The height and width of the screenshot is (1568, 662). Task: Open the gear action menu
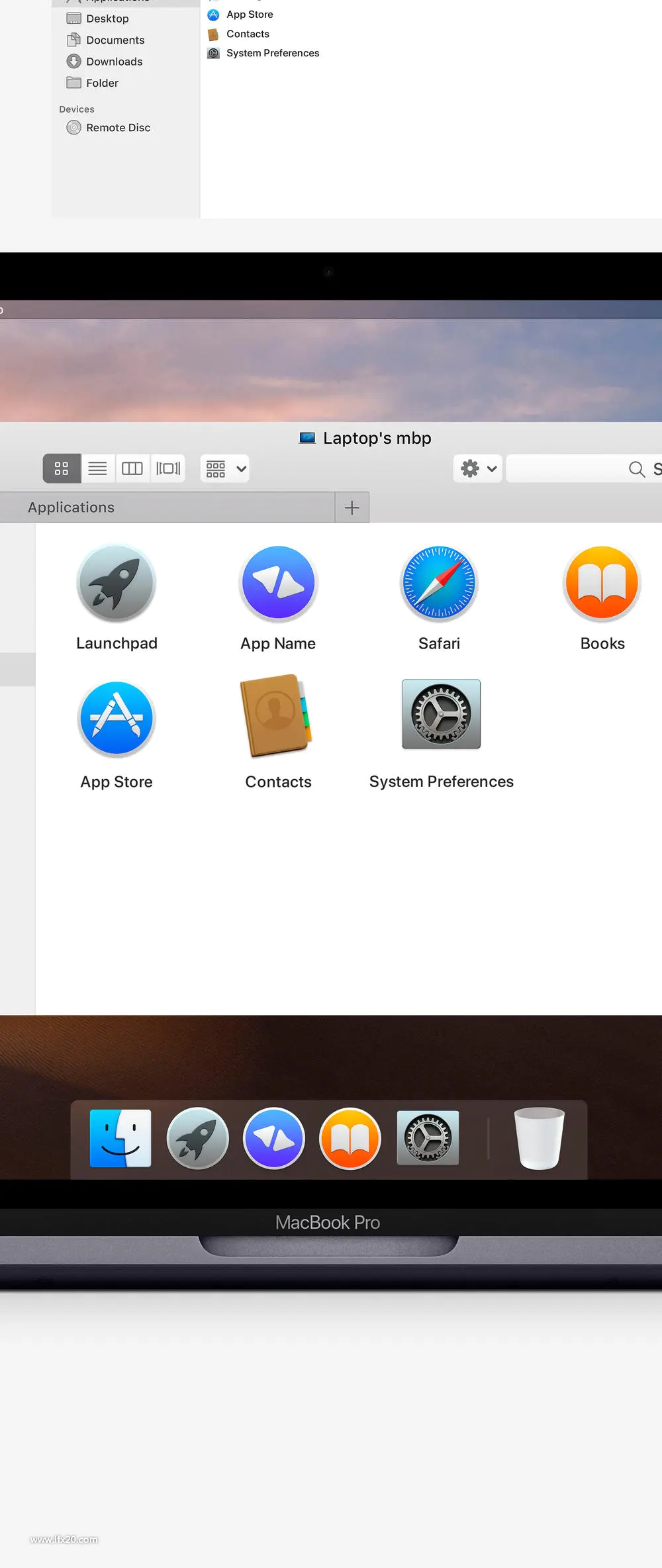tap(478, 468)
